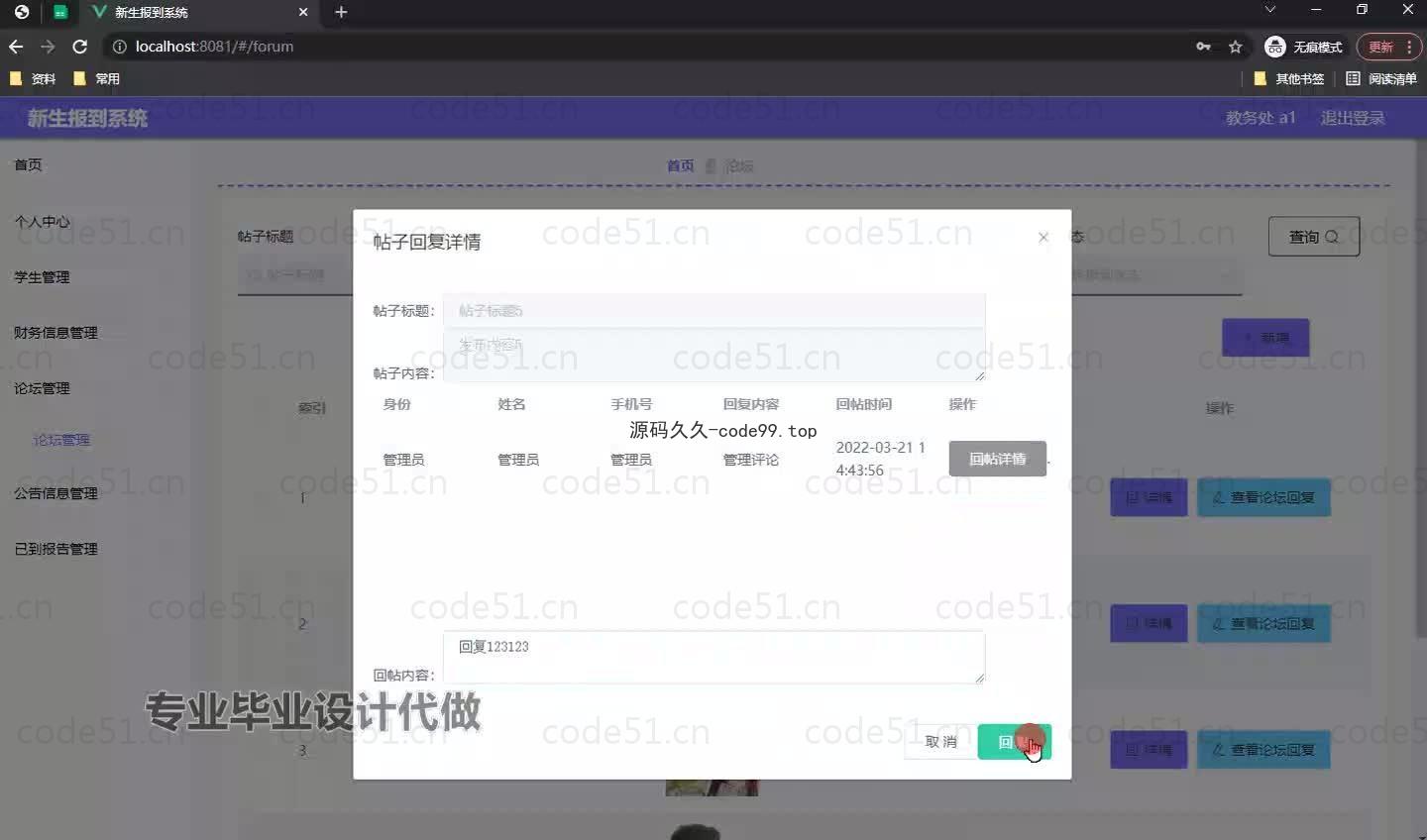Click the 管理评论 reply content cell

coord(750,460)
